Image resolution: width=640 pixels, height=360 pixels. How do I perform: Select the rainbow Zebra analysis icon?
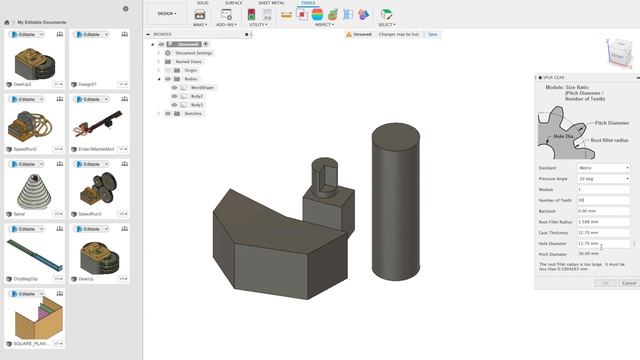tap(317, 15)
